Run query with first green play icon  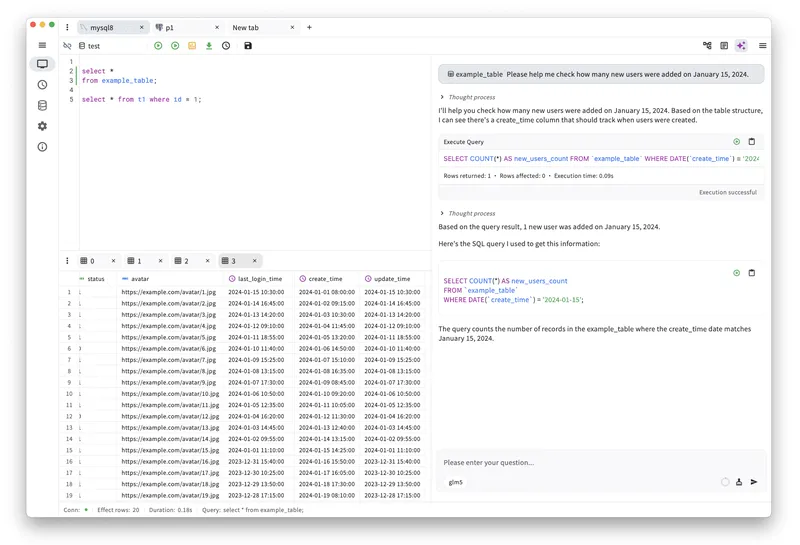(x=158, y=46)
